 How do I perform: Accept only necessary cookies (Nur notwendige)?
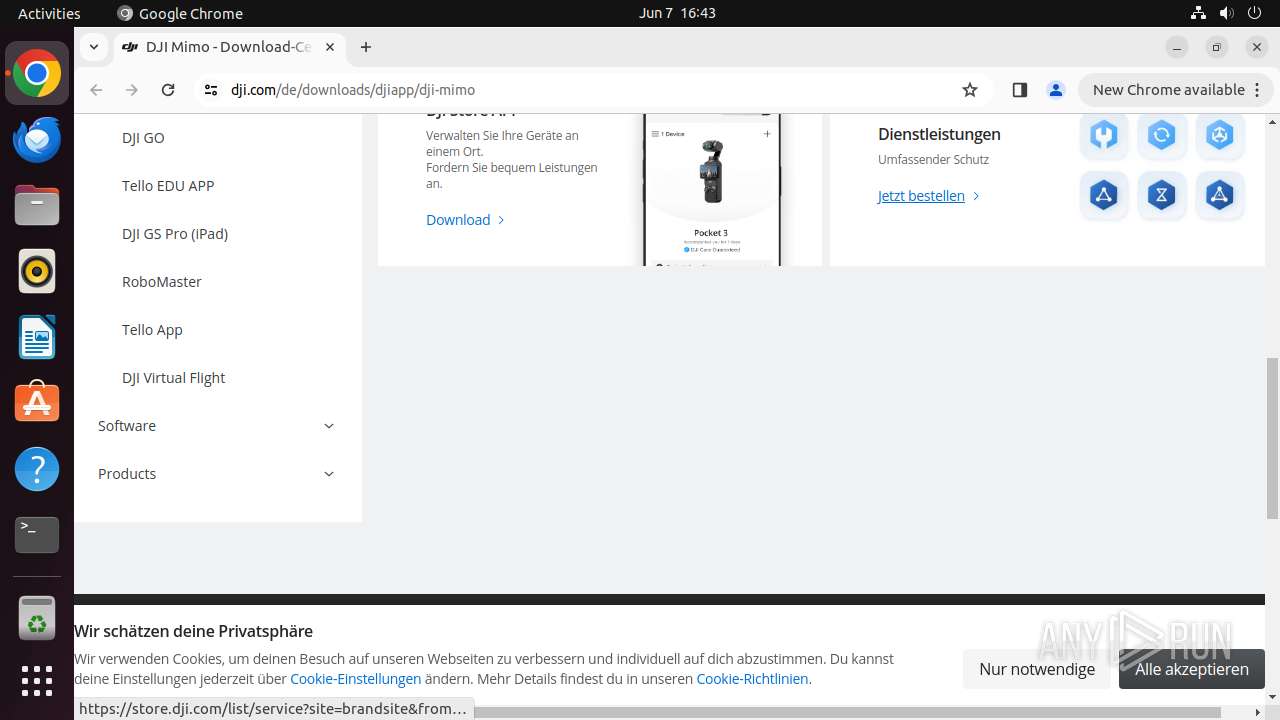(x=1037, y=669)
